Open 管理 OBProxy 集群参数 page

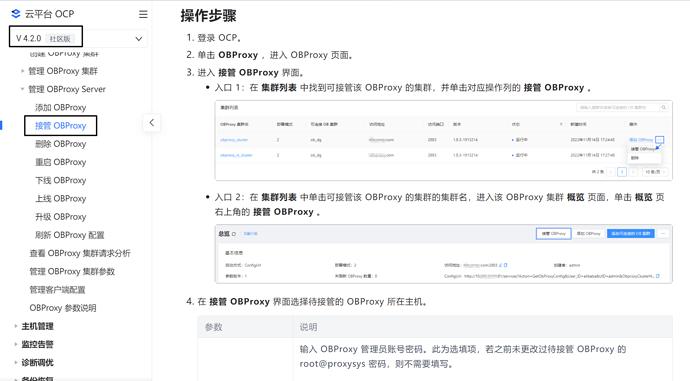72,271
